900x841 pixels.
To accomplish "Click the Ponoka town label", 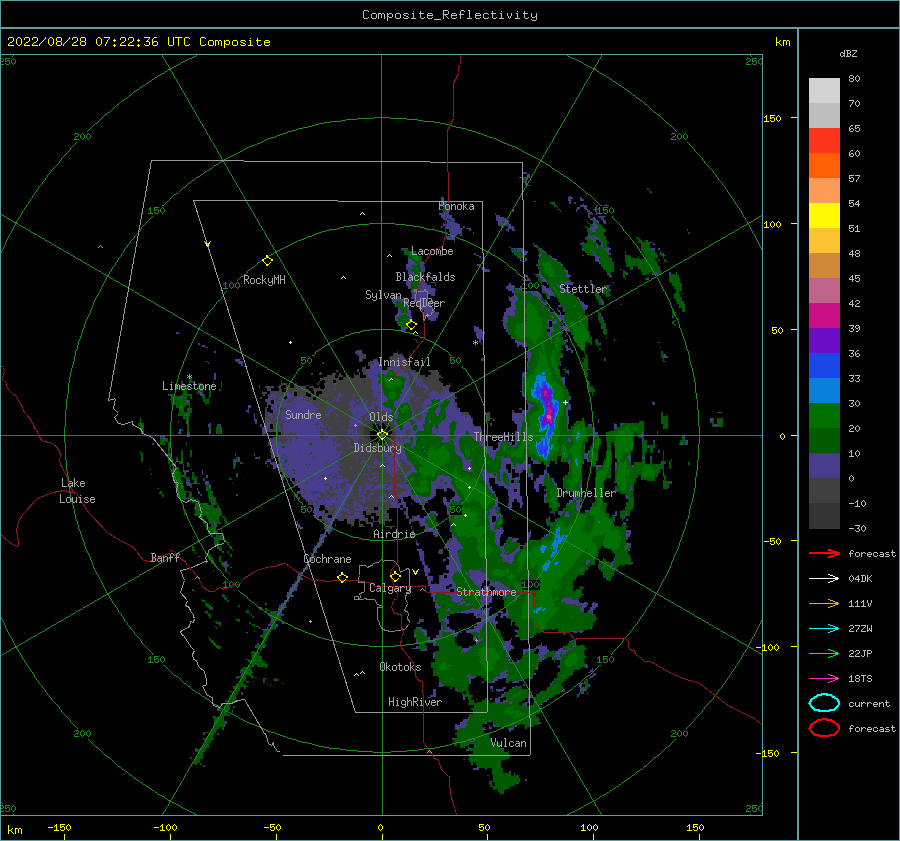I will [456, 206].
